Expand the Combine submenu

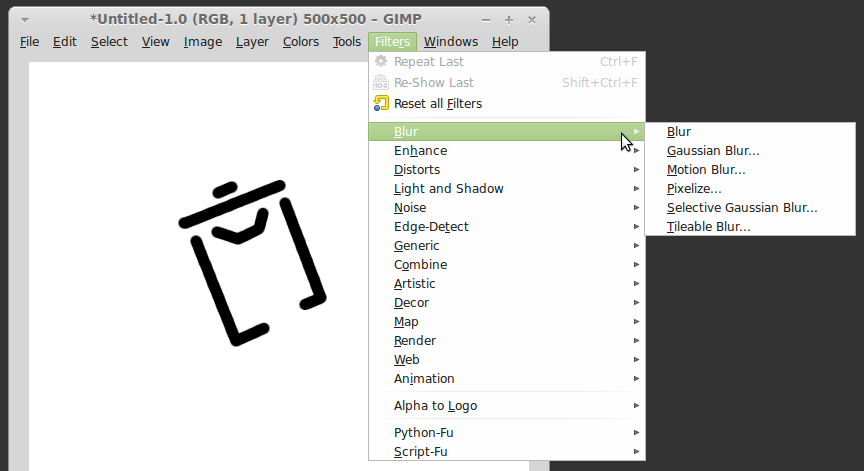pos(506,264)
